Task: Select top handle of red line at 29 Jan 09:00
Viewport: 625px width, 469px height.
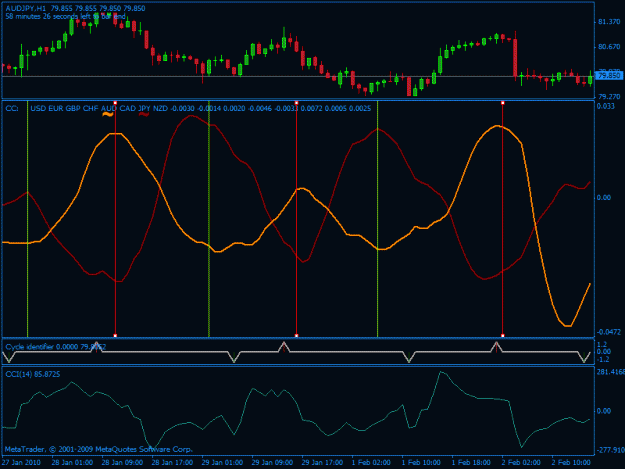Action: (296, 103)
